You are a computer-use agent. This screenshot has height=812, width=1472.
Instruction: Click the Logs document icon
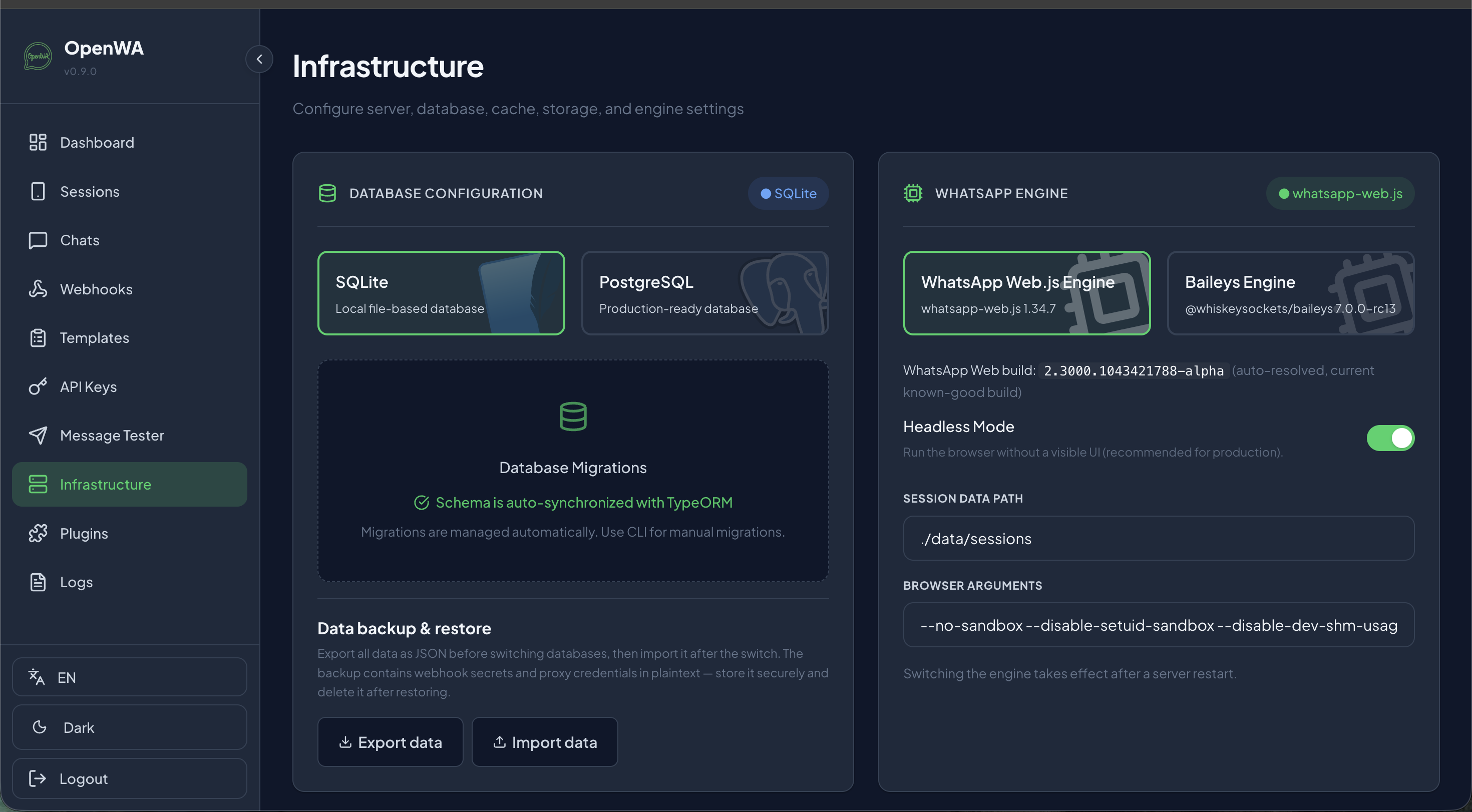[x=38, y=582]
